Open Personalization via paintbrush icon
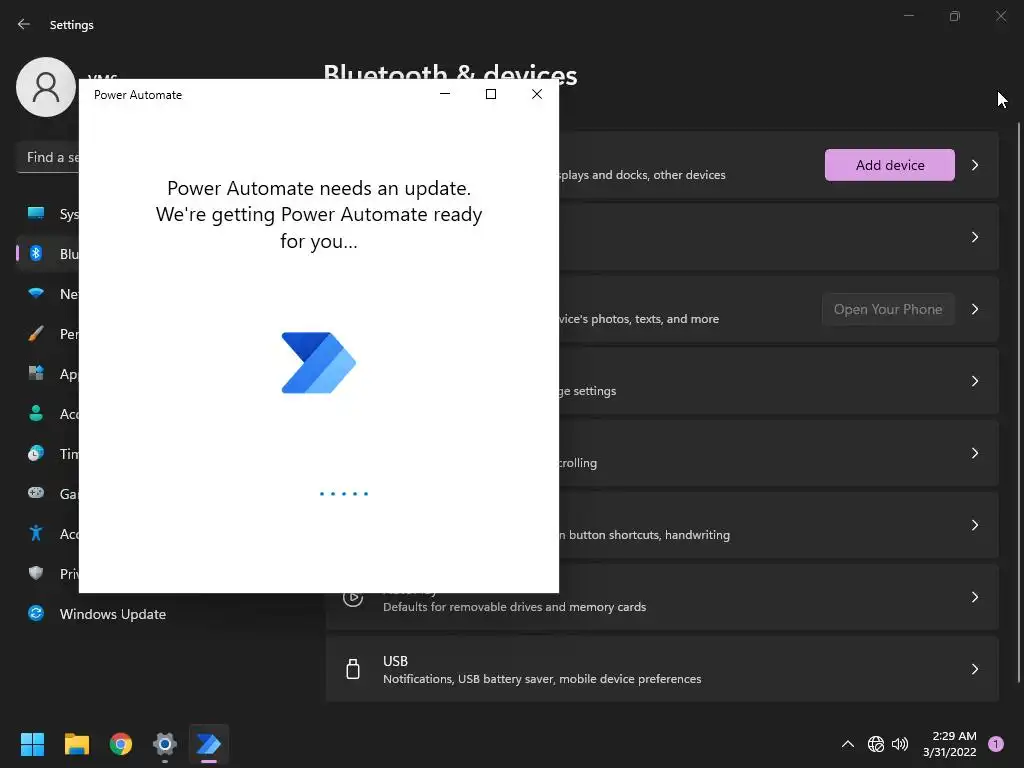1024x768 pixels. (36, 334)
